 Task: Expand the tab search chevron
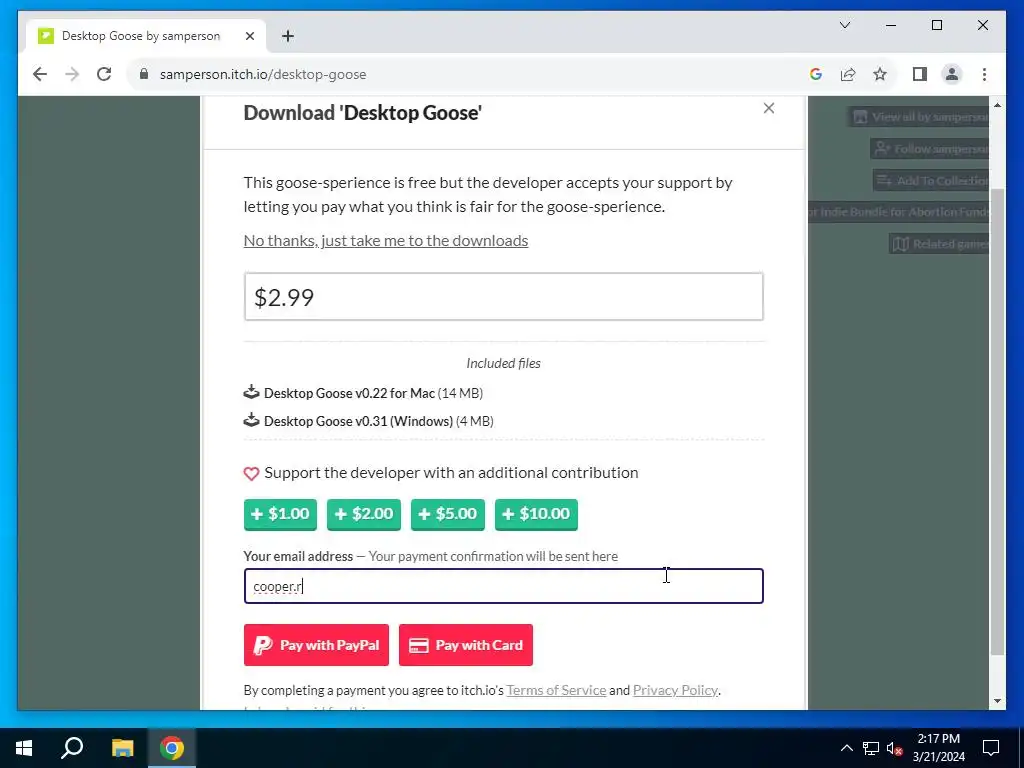click(844, 25)
